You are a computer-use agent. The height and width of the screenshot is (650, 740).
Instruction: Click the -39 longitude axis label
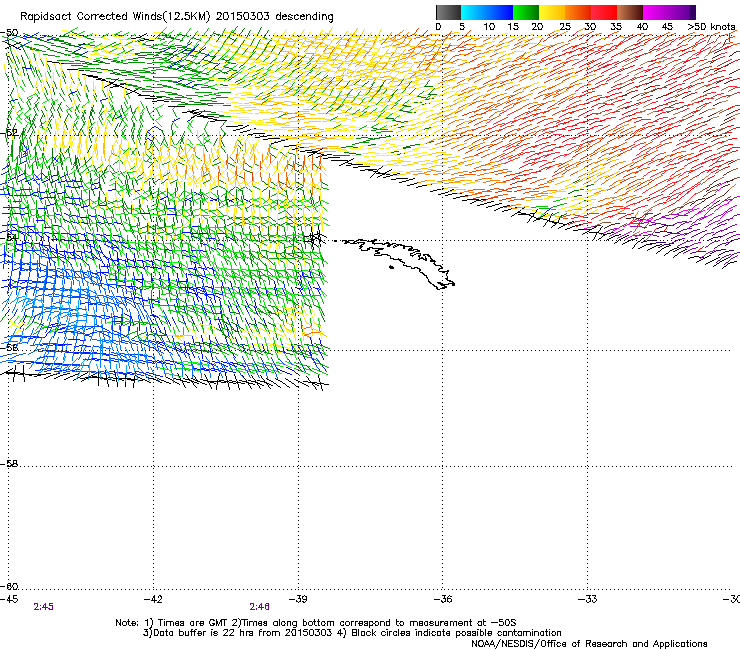tap(298, 599)
